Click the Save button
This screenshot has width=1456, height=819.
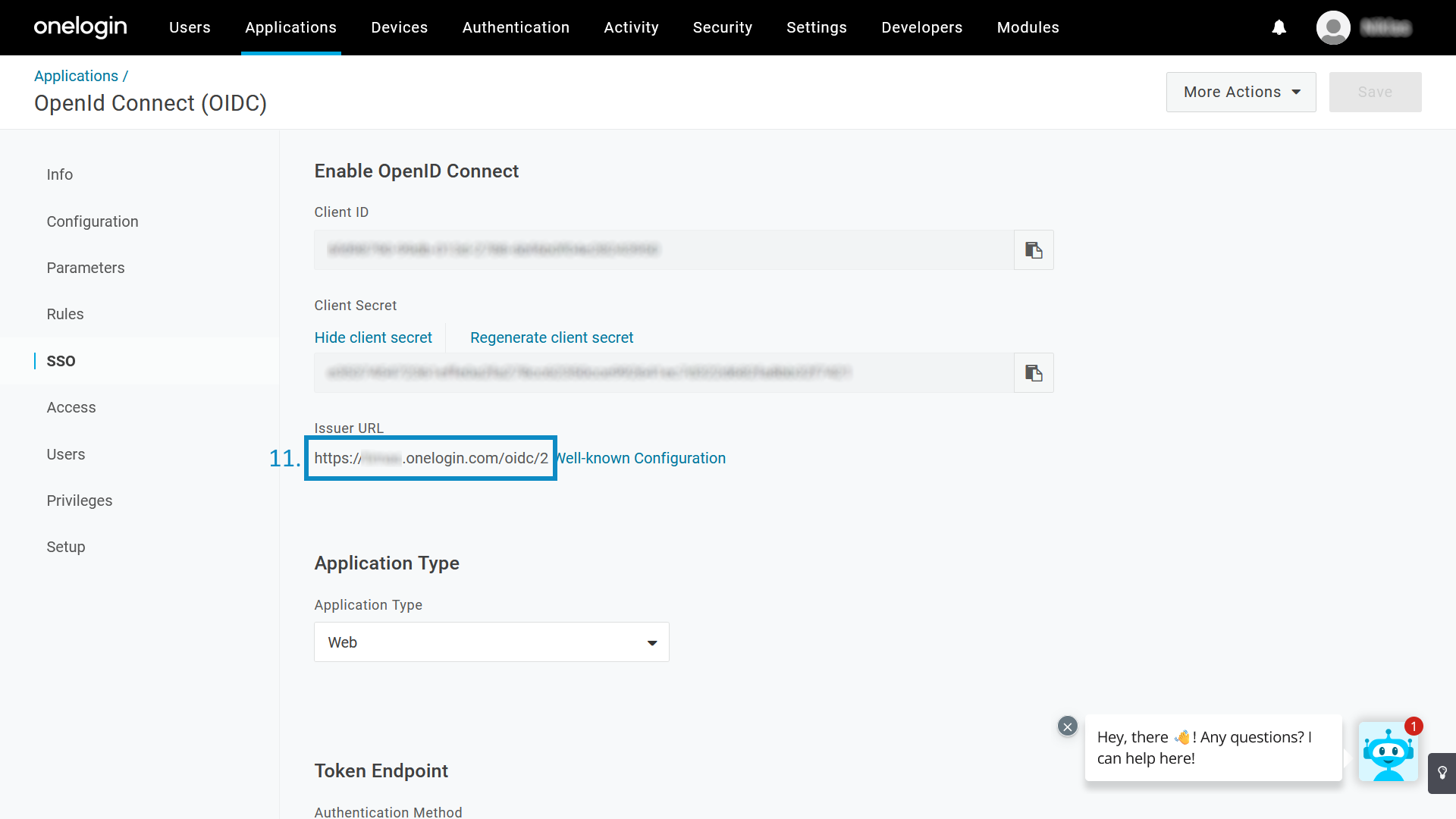1375,93
